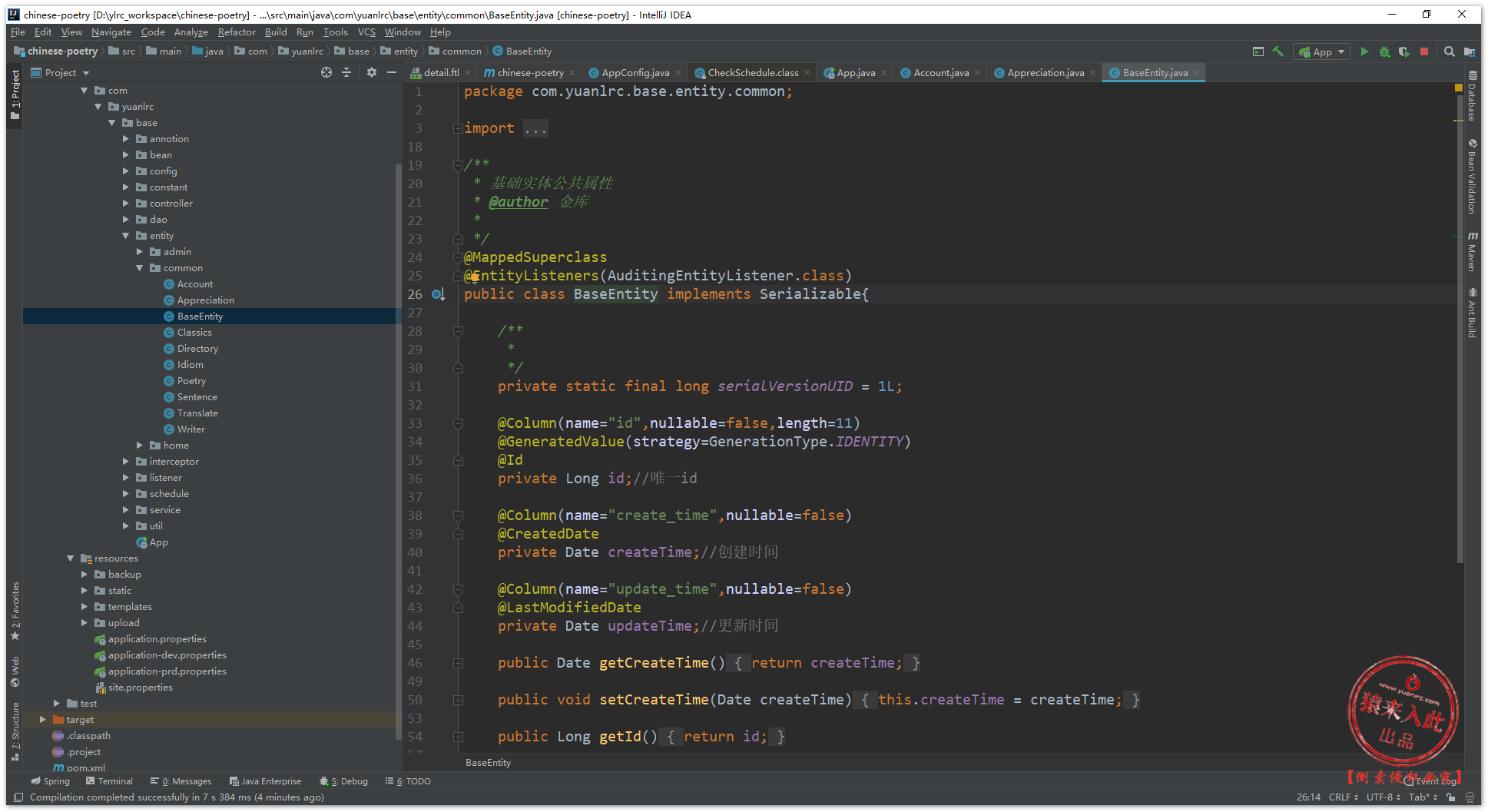Open the Refactor menu
Screen dimensions: 1488x812
point(237,32)
